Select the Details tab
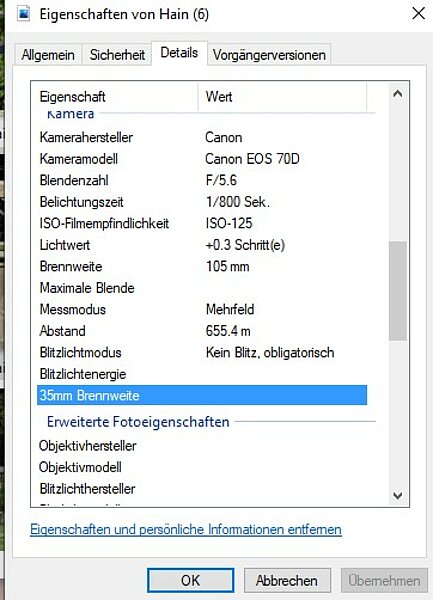 pos(179,53)
